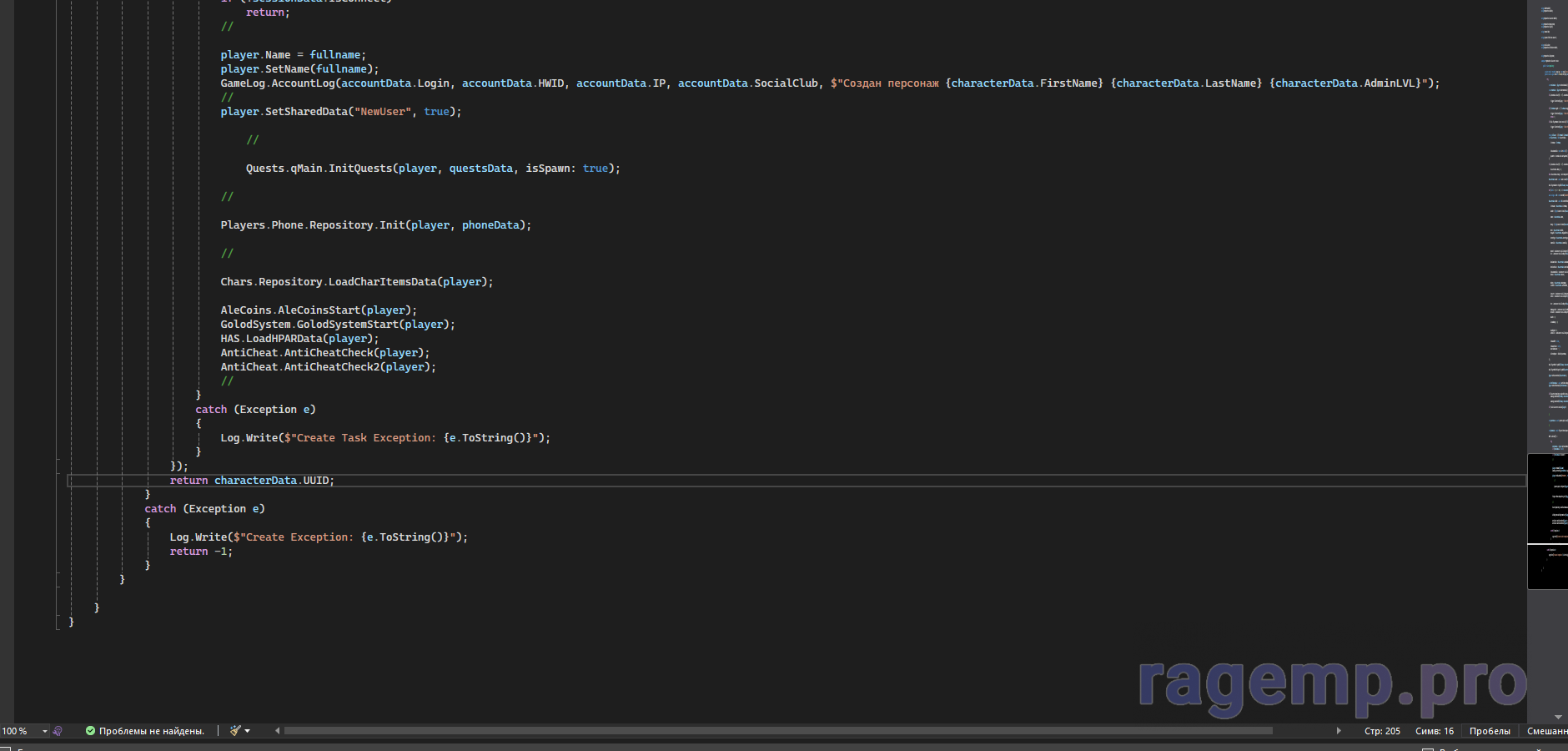
Task: Click the purple IntelliCode icon in status bar
Action: (58, 731)
